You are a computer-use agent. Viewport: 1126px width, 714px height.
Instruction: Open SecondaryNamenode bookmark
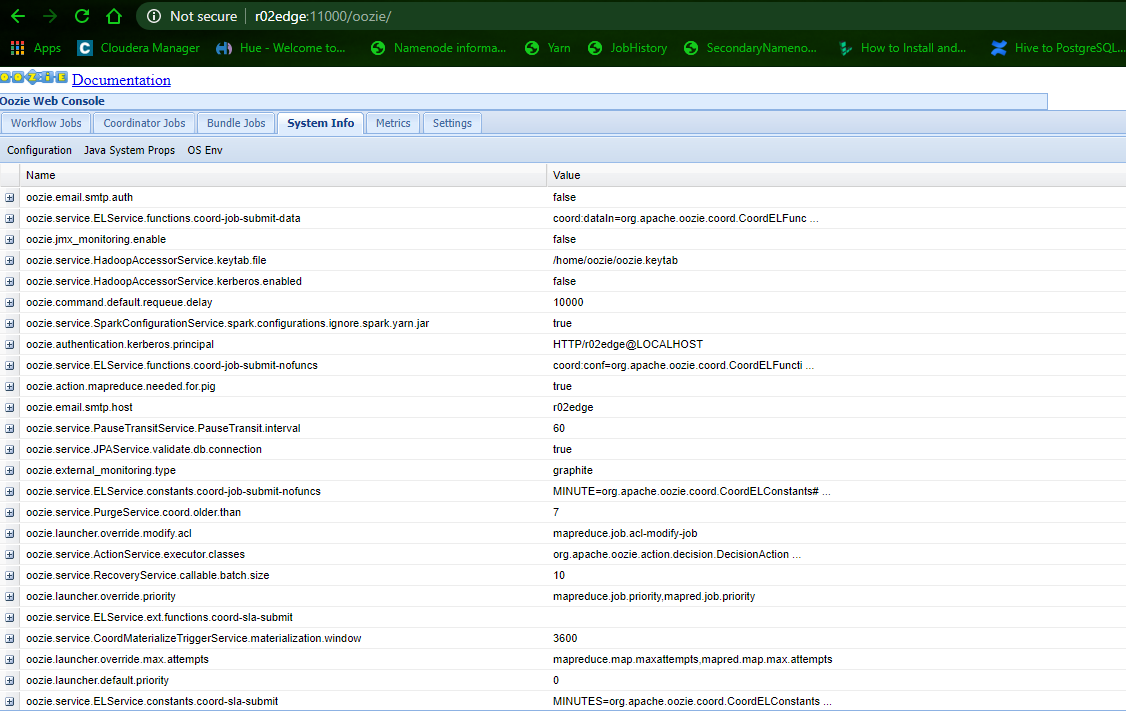pos(750,48)
